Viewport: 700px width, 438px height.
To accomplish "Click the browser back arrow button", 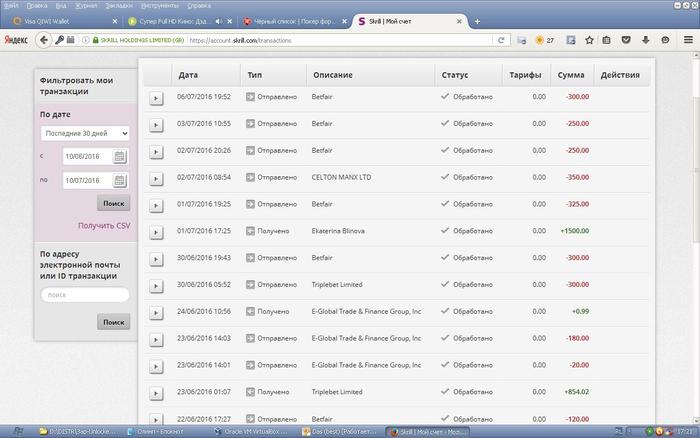I will [x=43, y=40].
